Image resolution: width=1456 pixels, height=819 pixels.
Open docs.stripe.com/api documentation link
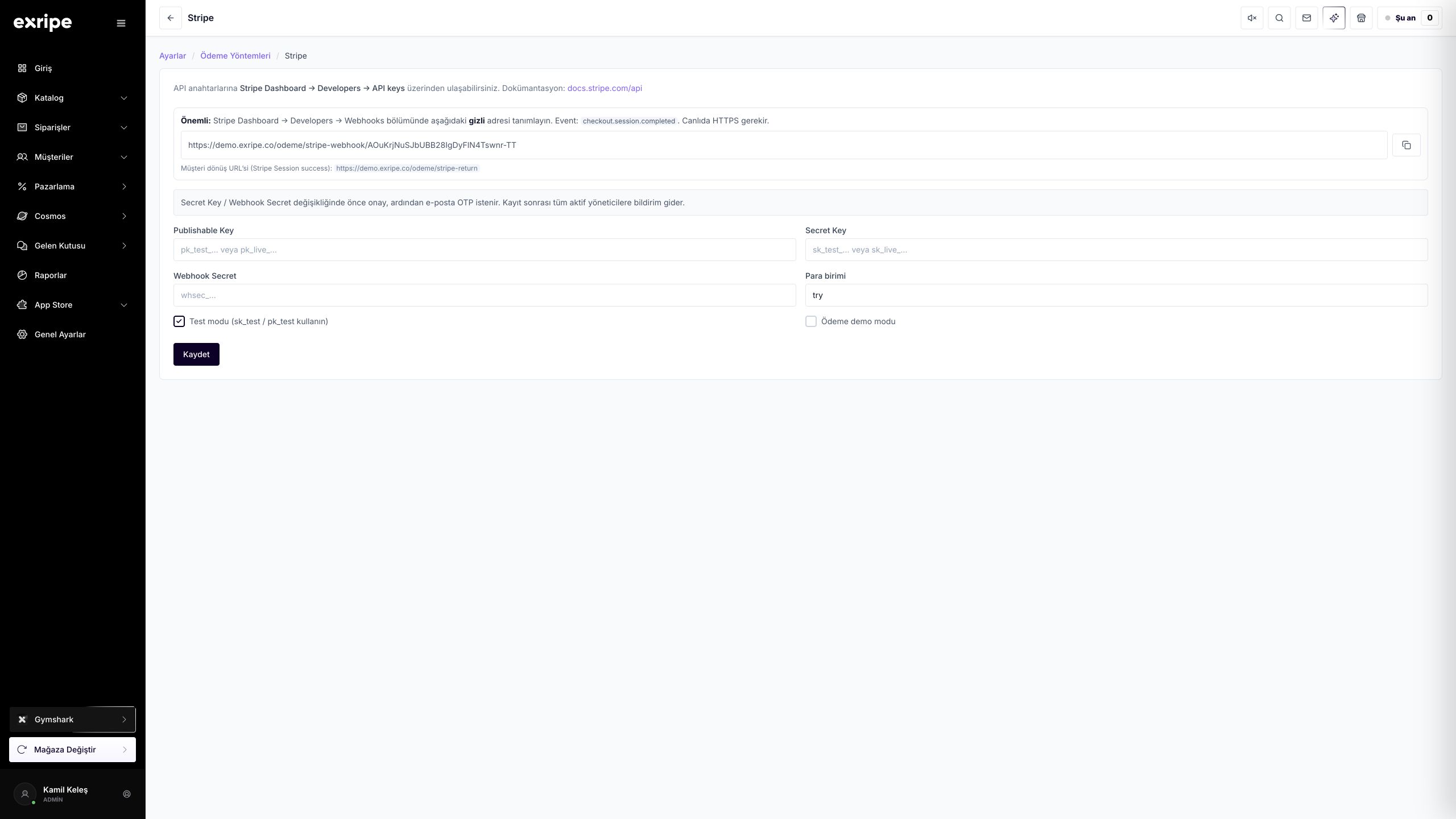605,88
